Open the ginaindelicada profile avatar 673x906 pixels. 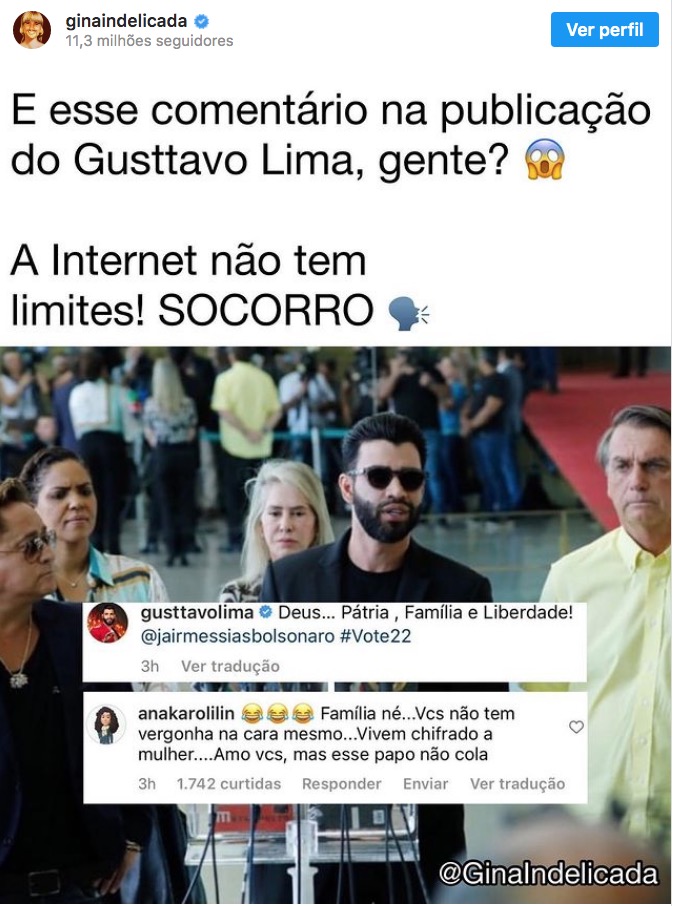pyautogui.click(x=32, y=29)
